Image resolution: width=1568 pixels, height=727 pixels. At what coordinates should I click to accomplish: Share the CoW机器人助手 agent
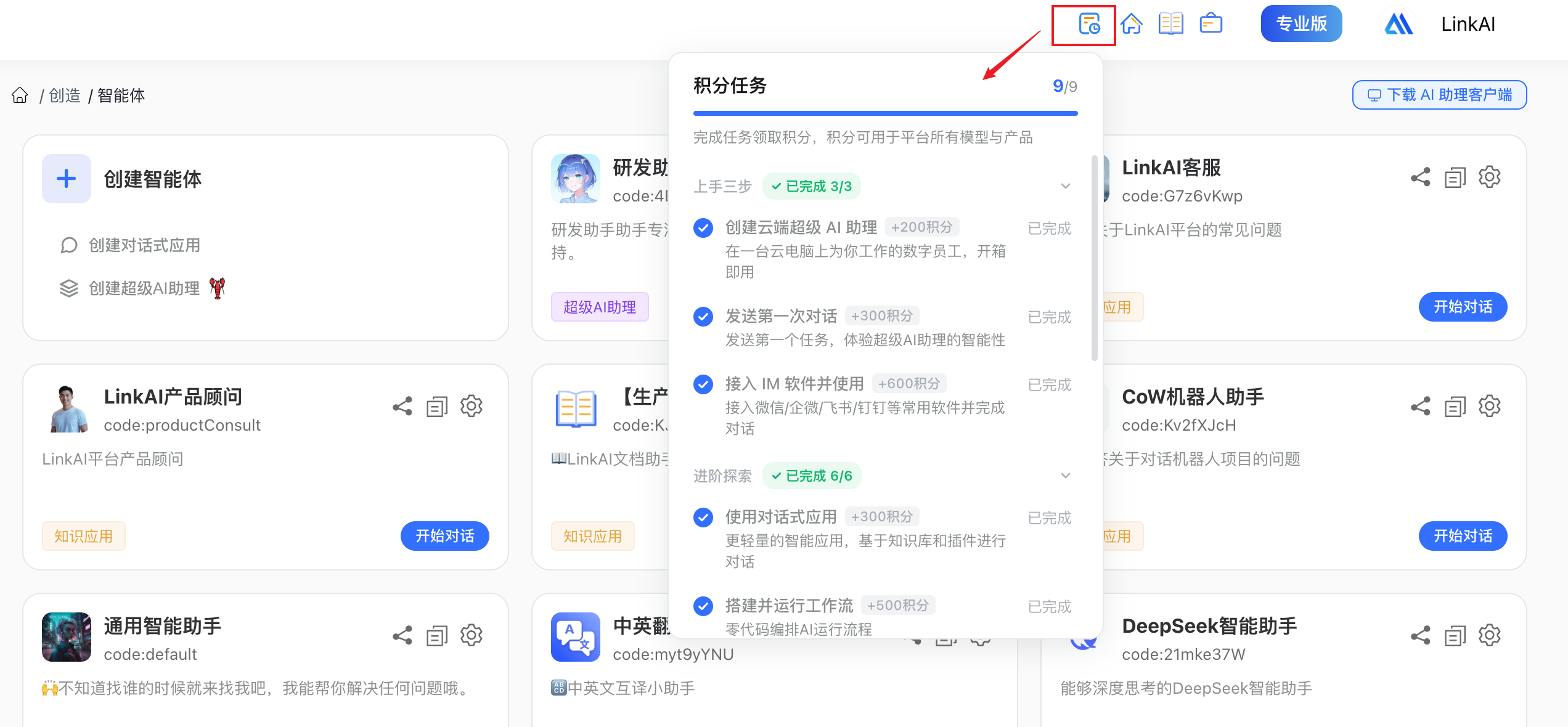pos(1421,407)
